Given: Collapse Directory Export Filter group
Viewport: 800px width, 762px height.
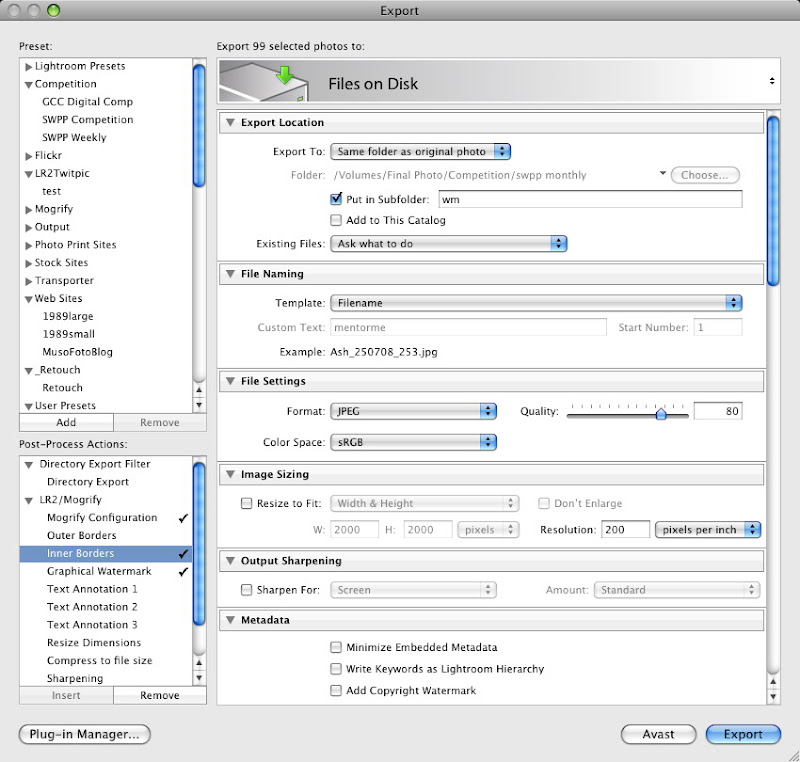Looking at the screenshot, I should pyautogui.click(x=29, y=465).
